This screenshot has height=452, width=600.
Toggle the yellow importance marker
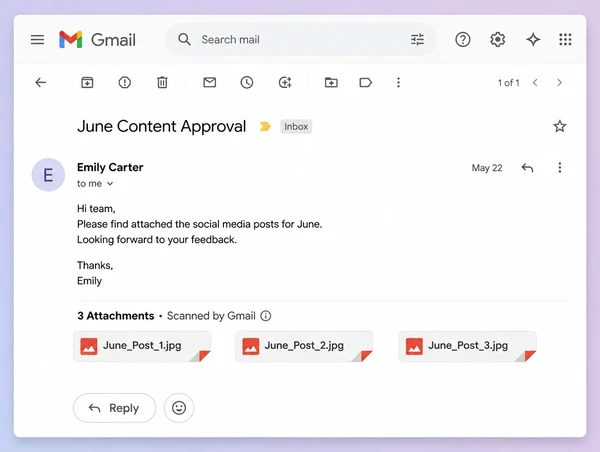coord(265,126)
